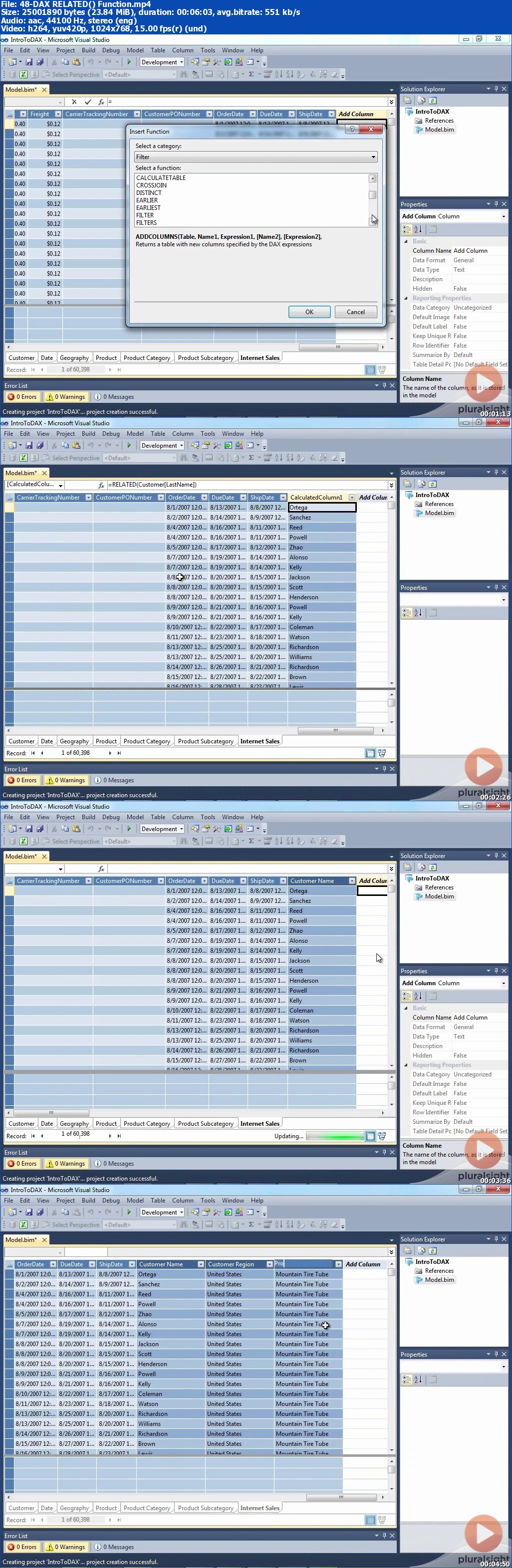Toggle the 0 Messages filter in the 00:02:26 frame

114,780
